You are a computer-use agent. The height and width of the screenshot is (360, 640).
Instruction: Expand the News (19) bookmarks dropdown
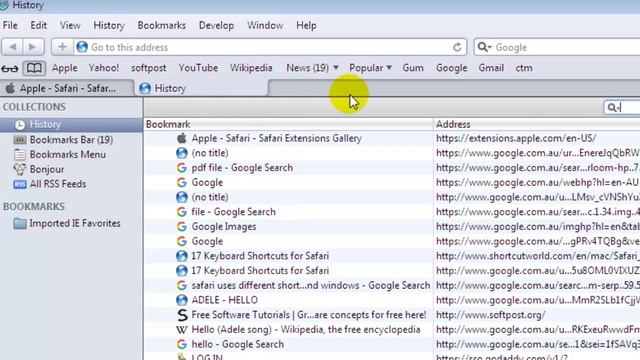(312, 68)
